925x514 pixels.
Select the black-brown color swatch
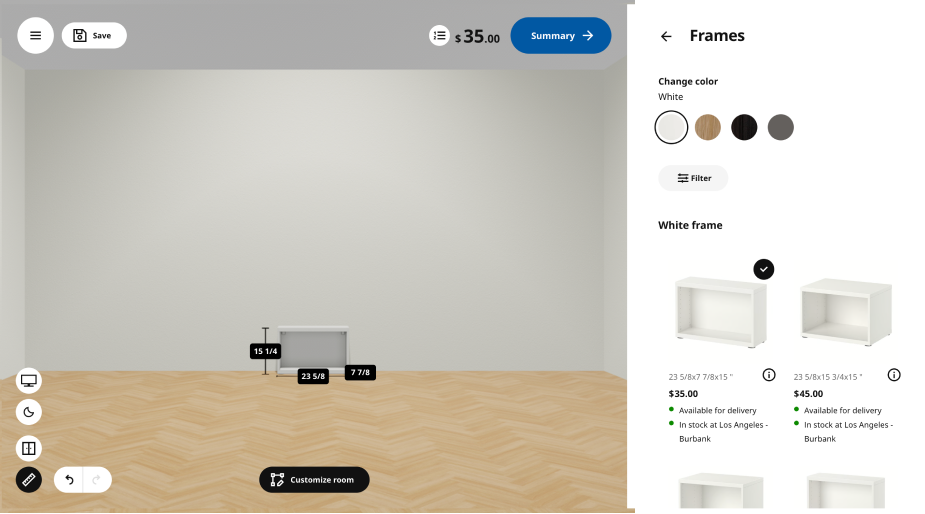point(744,127)
